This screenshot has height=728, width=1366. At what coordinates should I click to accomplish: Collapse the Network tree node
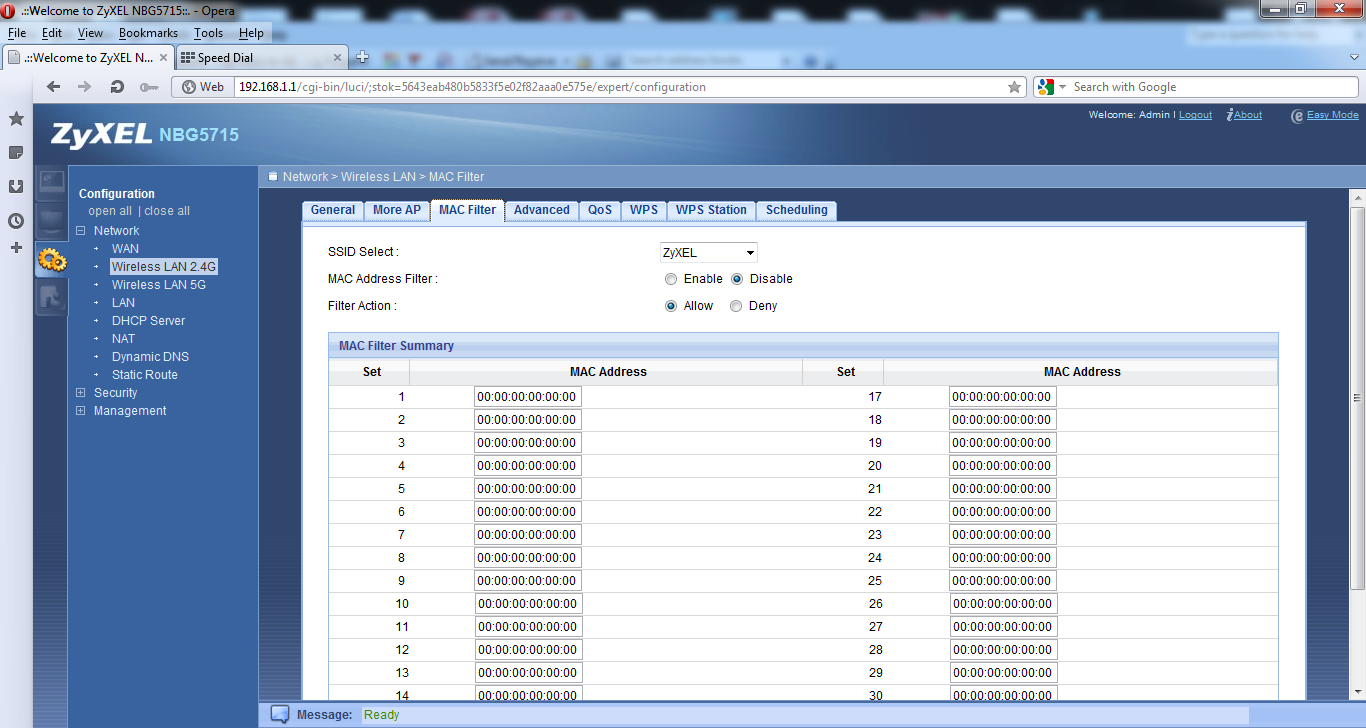81,231
